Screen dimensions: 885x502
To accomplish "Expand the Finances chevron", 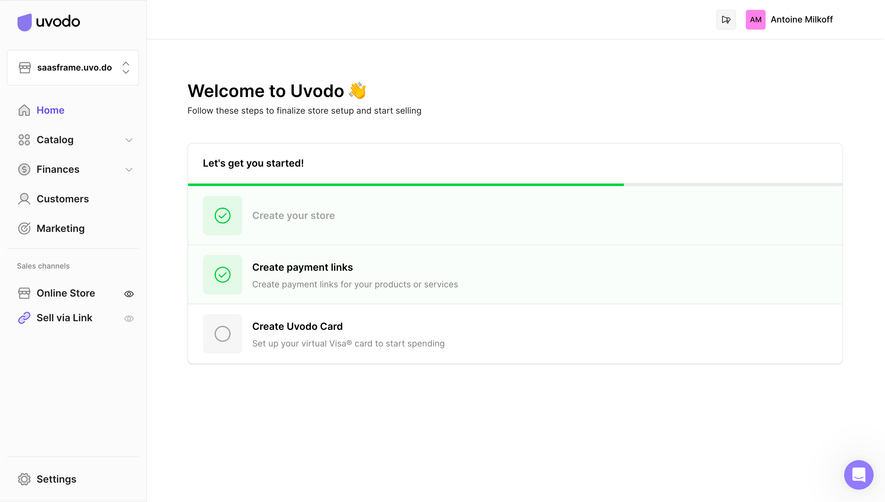I will click(129, 169).
